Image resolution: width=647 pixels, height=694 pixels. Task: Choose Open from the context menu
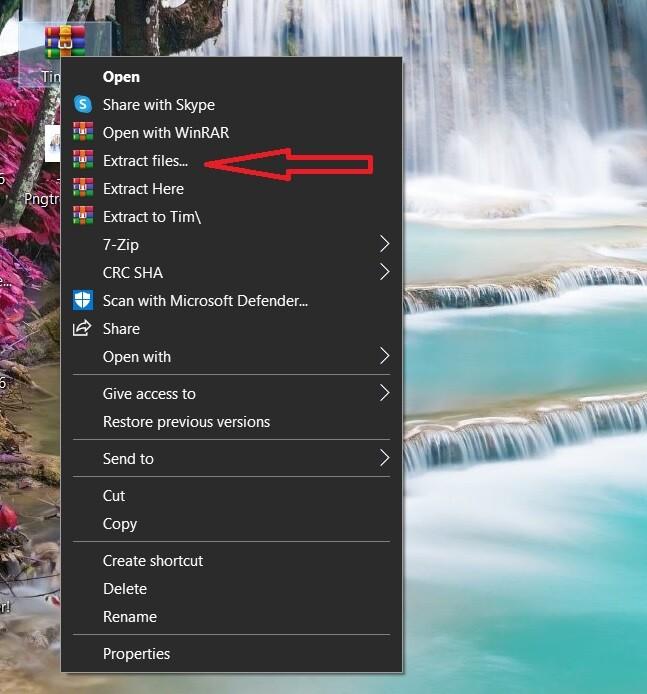(x=231, y=77)
